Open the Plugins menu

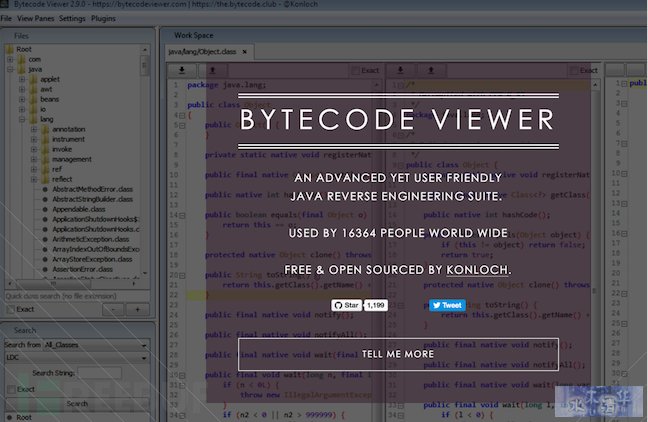[x=103, y=19]
